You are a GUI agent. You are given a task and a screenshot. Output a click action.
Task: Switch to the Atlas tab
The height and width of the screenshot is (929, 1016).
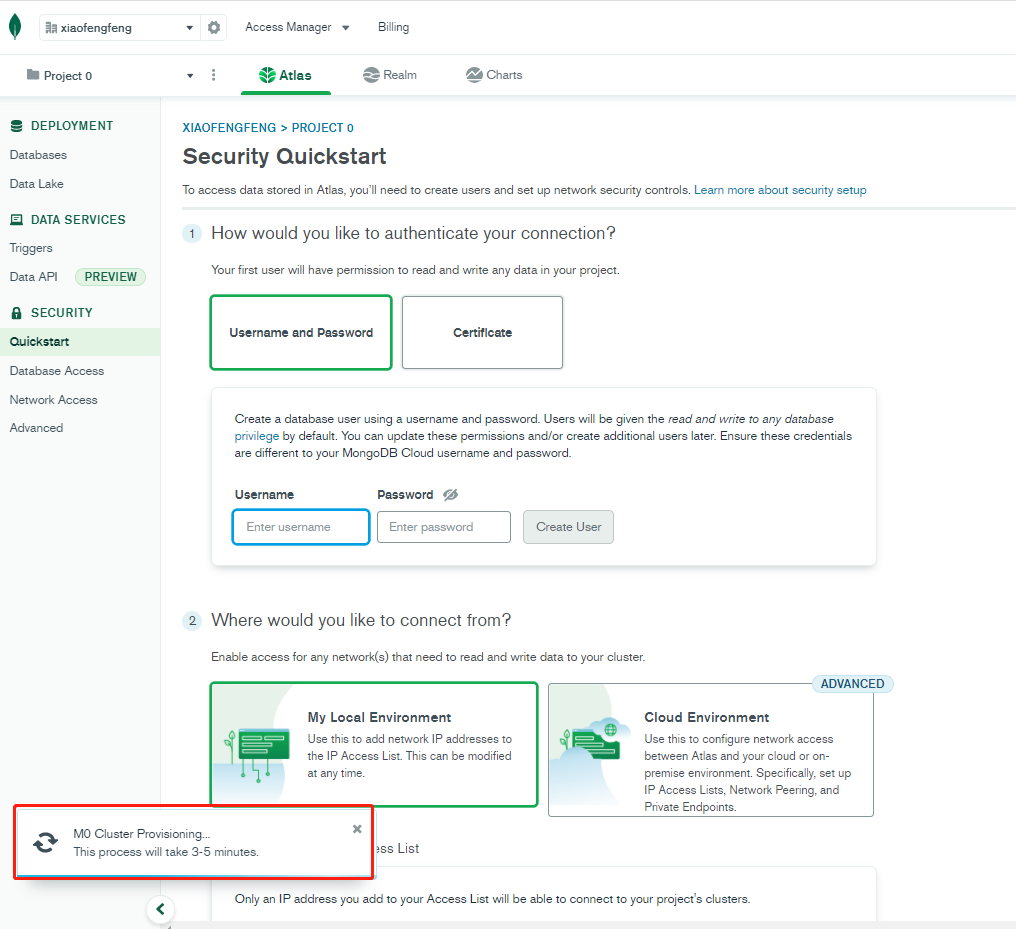(x=286, y=75)
